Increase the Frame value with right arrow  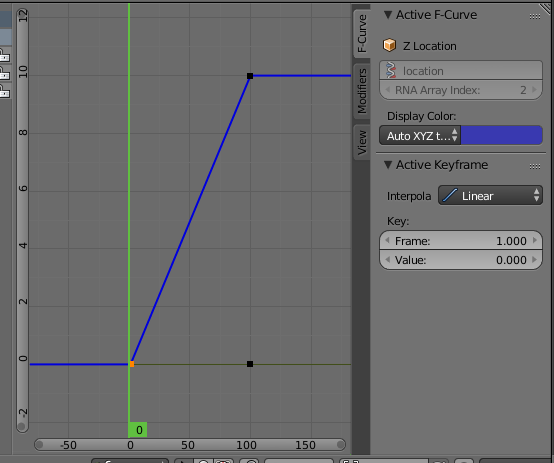535,240
